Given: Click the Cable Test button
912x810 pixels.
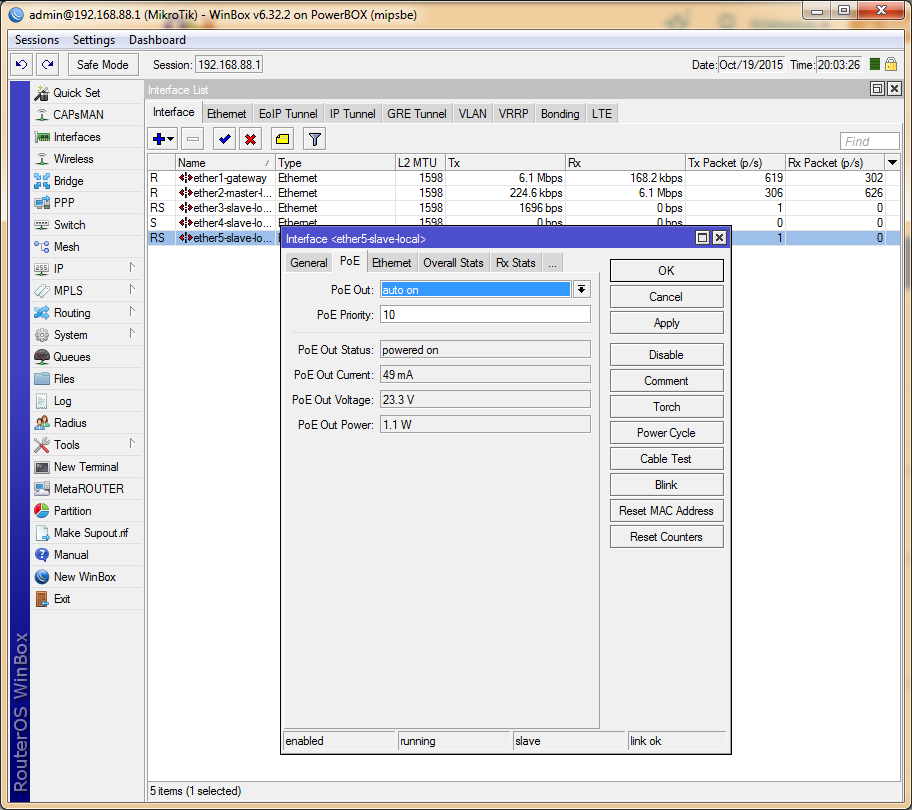Looking at the screenshot, I should click(666, 459).
